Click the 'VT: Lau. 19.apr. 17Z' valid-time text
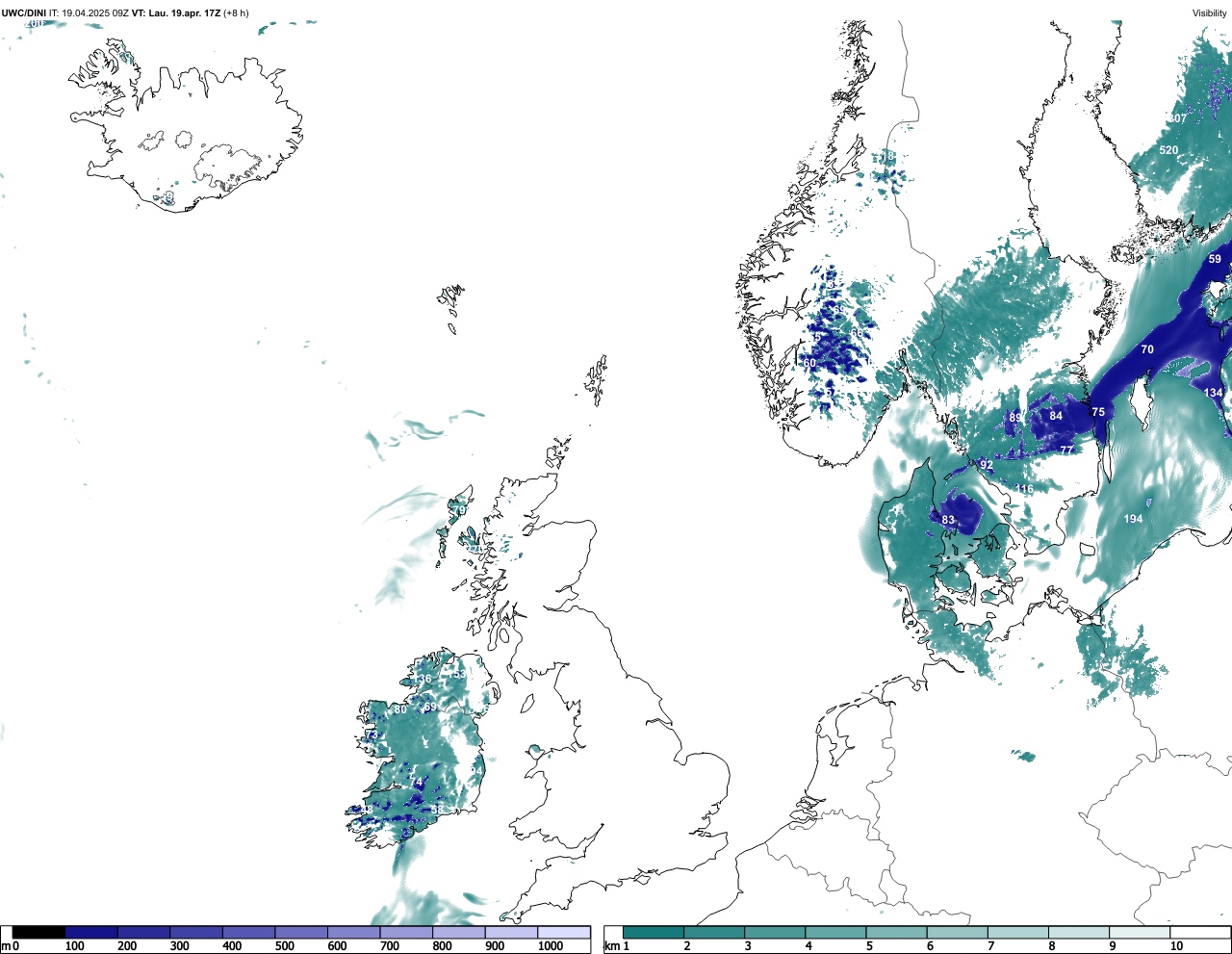1232x954 pixels. coord(176,13)
